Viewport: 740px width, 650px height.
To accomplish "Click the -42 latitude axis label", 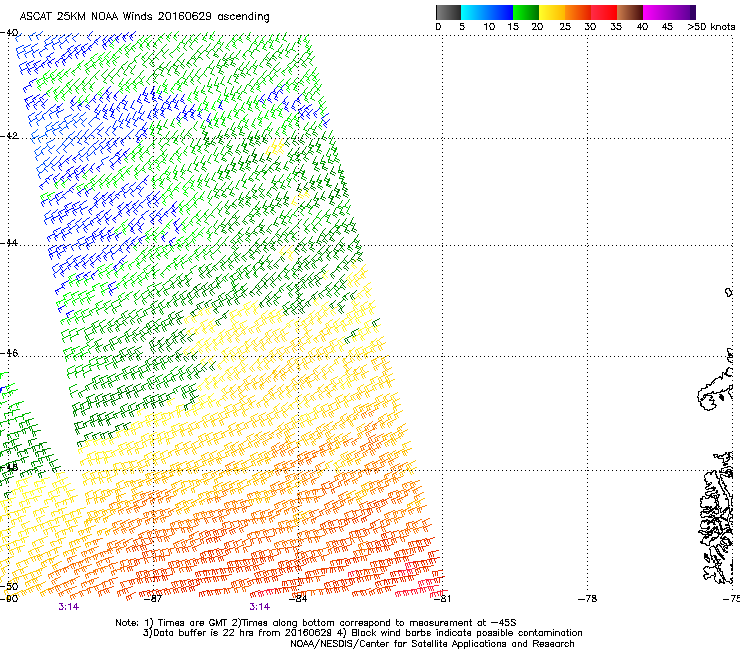I will coord(9,136).
